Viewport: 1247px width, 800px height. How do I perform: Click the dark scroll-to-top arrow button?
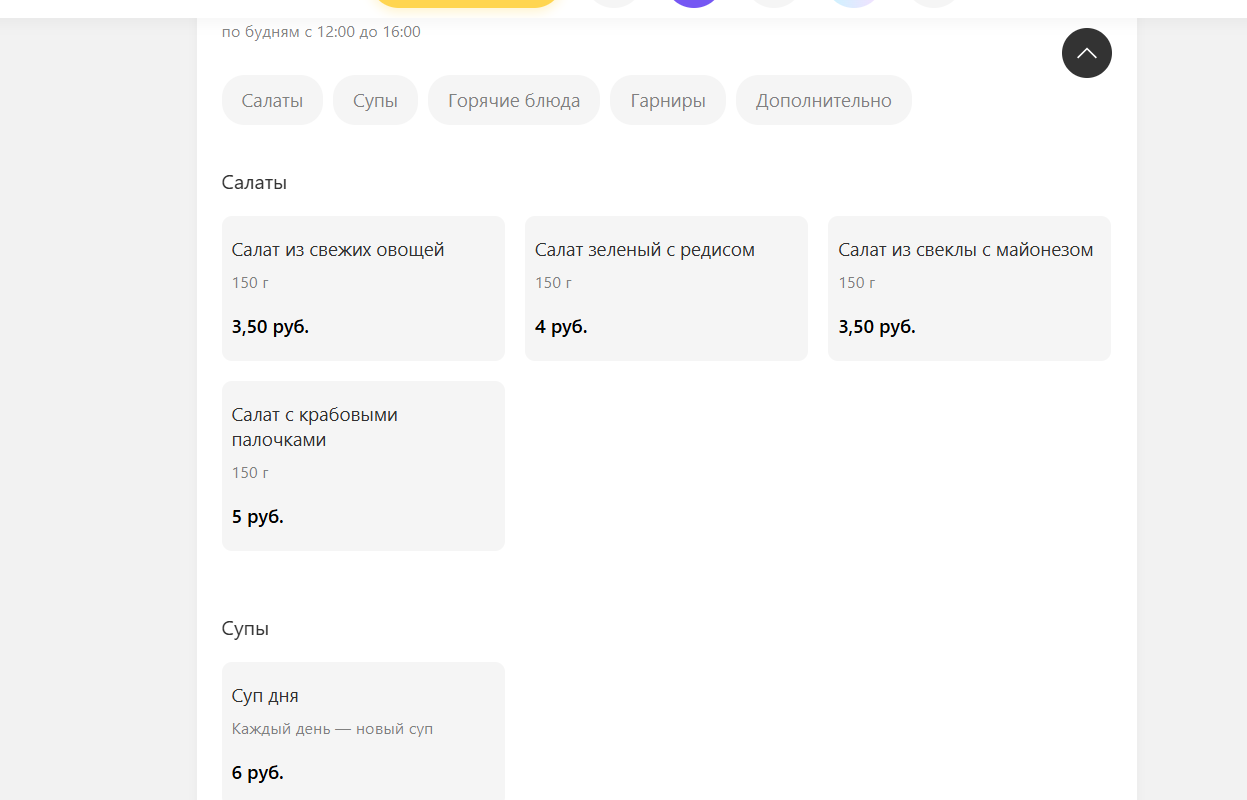click(x=1087, y=53)
